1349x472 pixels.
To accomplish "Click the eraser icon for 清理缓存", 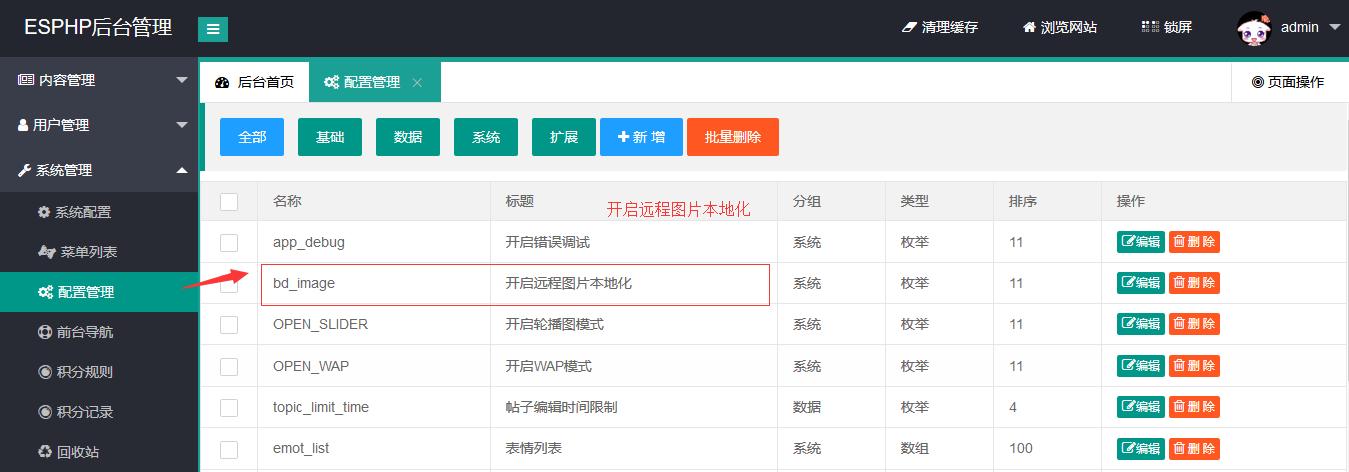I will 908,28.
